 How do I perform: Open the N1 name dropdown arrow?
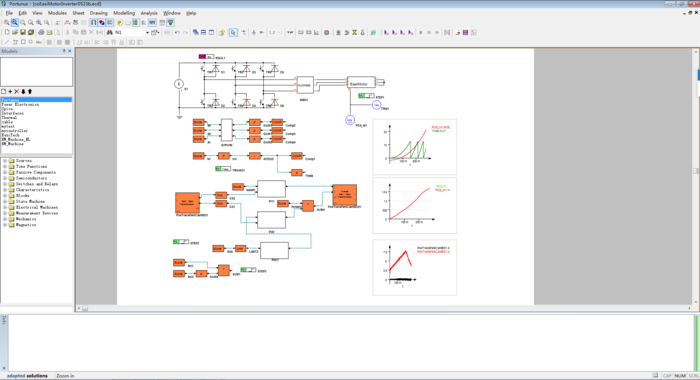(x=147, y=33)
